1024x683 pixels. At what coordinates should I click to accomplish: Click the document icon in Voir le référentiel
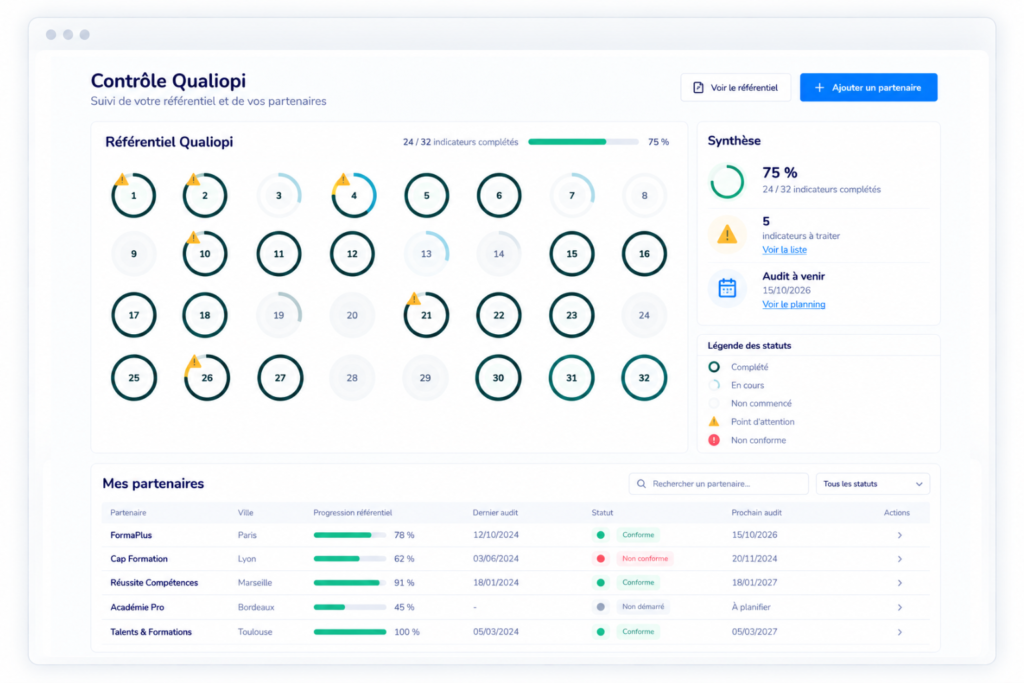698,87
